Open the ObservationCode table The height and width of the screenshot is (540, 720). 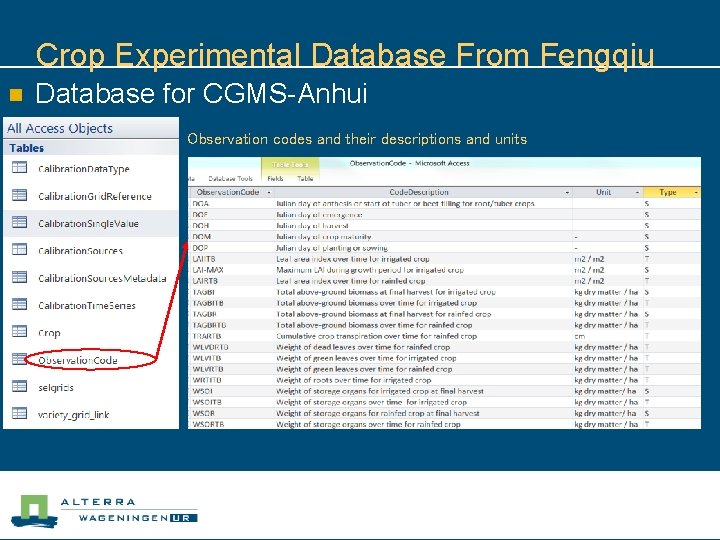point(78,360)
